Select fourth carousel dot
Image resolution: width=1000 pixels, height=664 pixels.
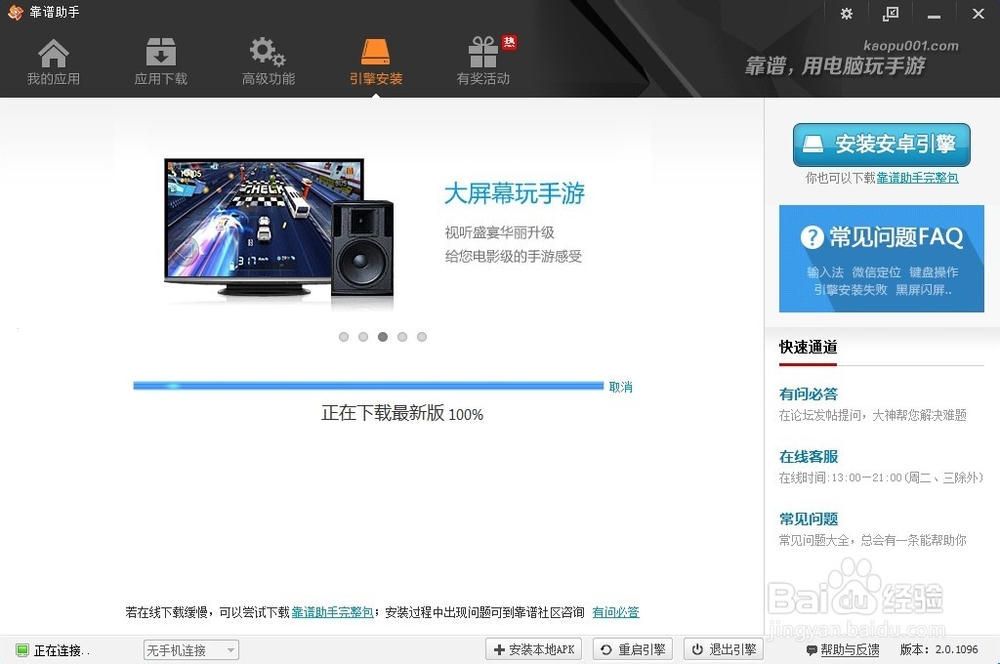(402, 337)
